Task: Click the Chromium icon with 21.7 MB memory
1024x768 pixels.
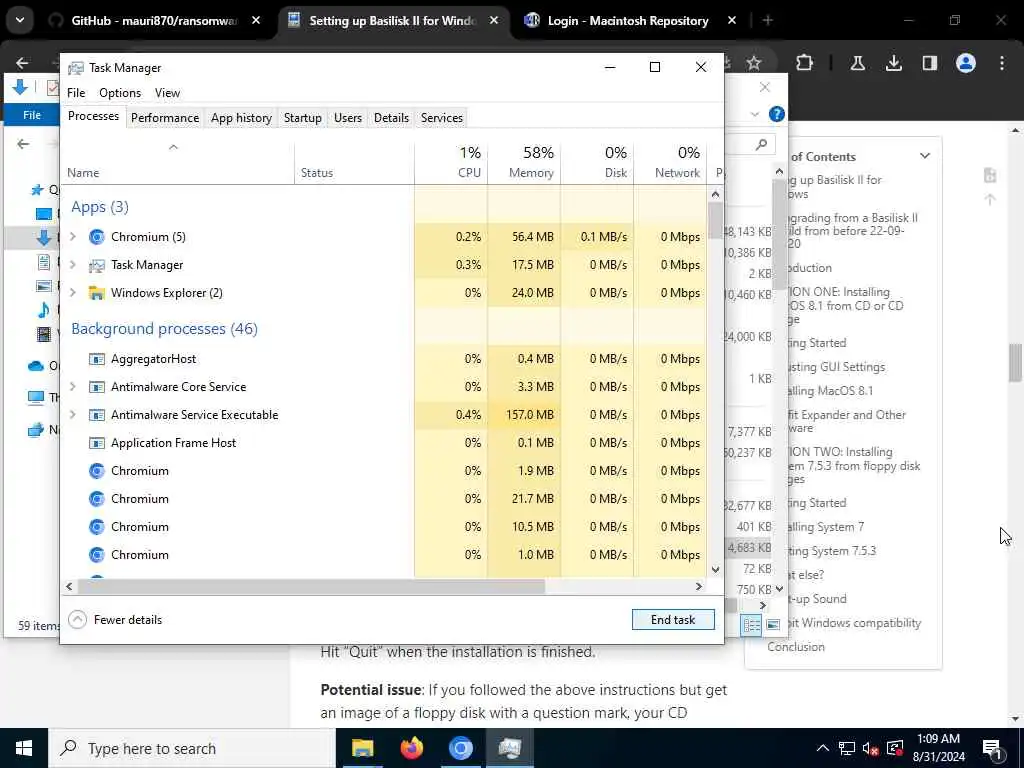Action: tap(97, 499)
